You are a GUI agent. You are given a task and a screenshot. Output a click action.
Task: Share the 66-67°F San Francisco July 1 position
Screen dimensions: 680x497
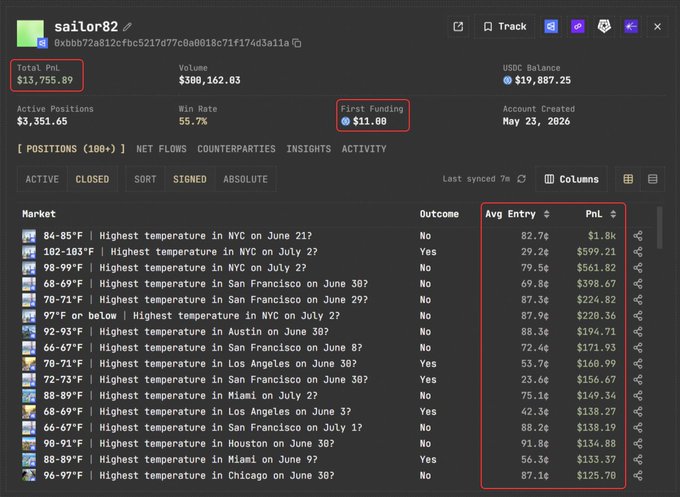638,428
